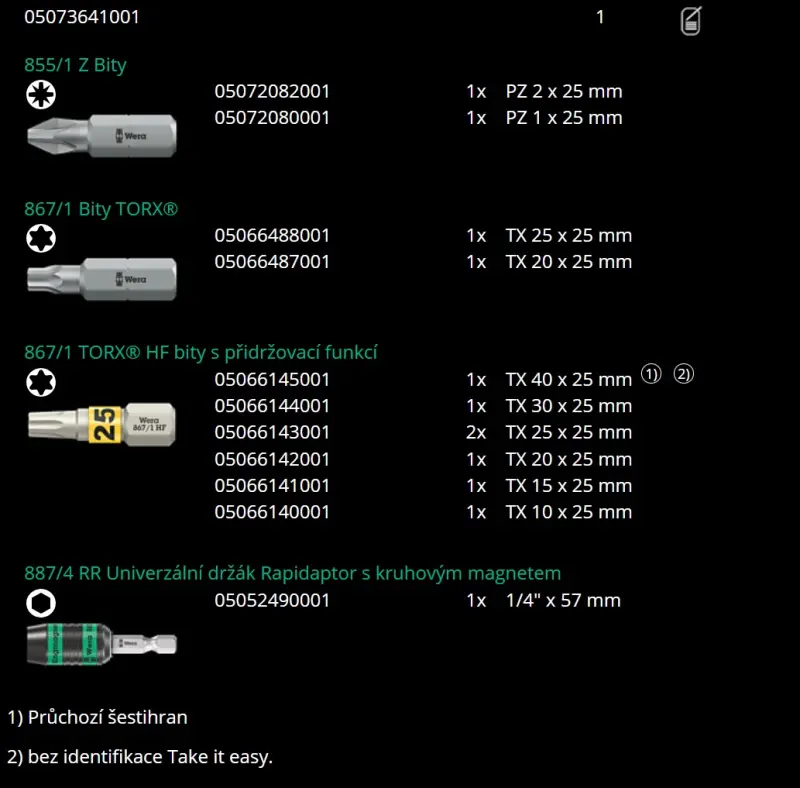Select article number 05066145001
The height and width of the screenshot is (788, 800).
pos(272,380)
